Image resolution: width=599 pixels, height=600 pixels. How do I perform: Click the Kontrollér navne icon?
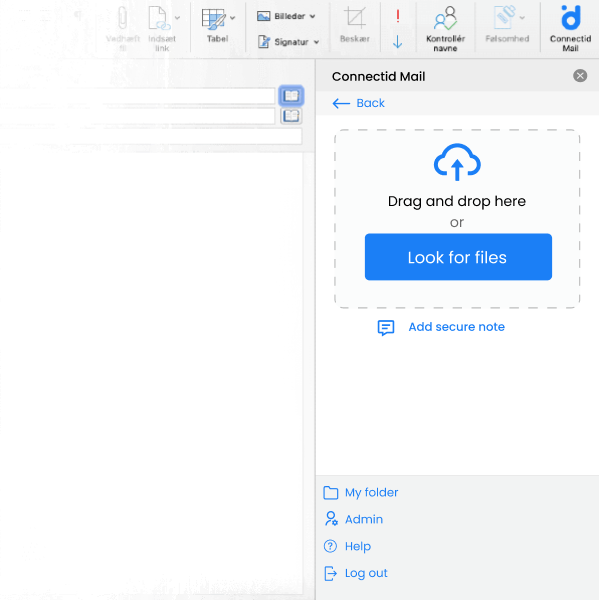pos(445,18)
